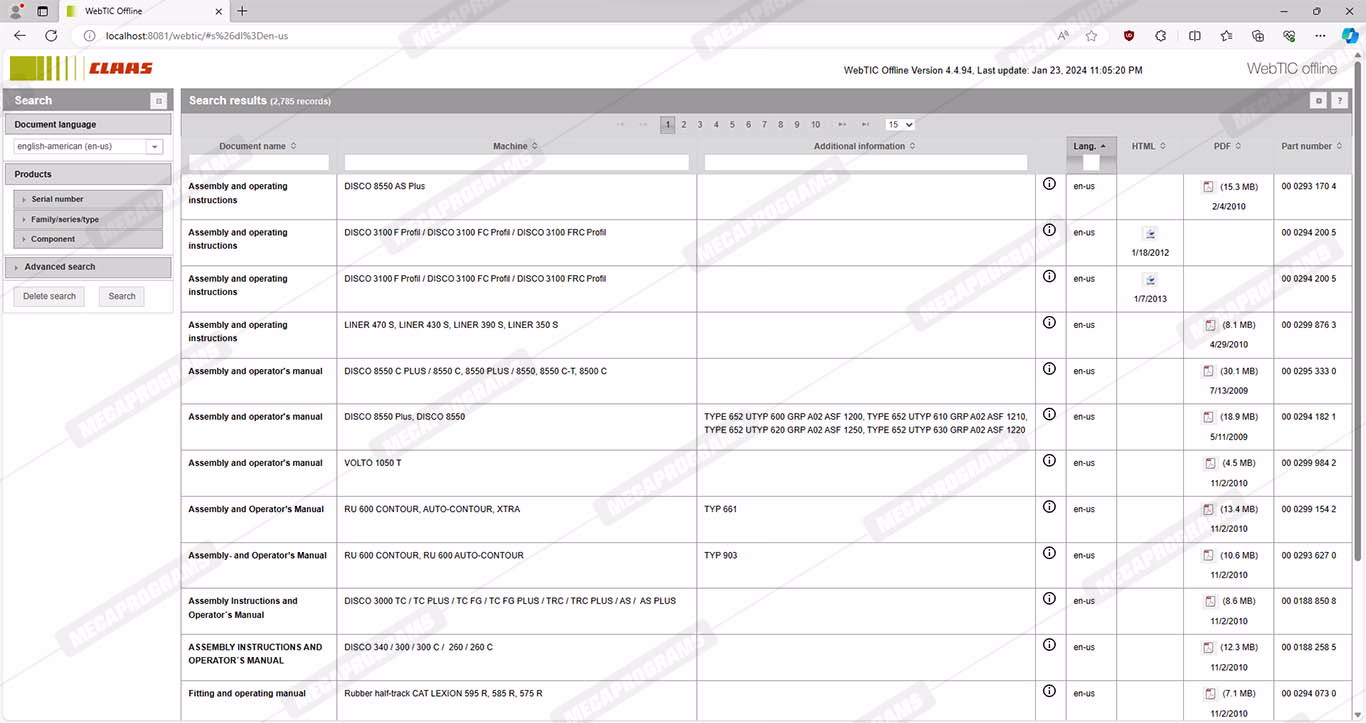Open the results-per-page dropdown showing 15
This screenshot has width=1366, height=723.
[900, 125]
